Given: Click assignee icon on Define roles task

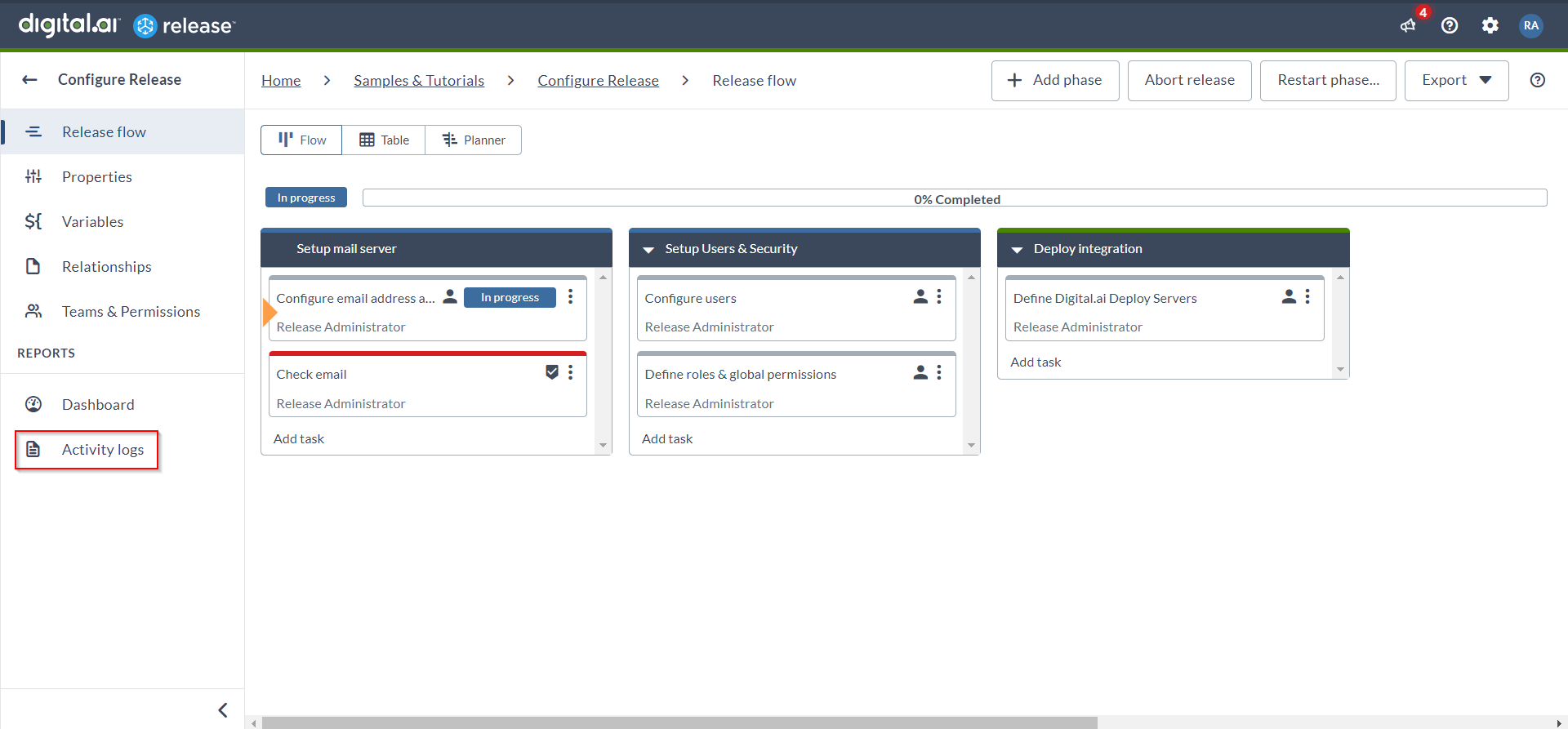Looking at the screenshot, I should point(920,373).
